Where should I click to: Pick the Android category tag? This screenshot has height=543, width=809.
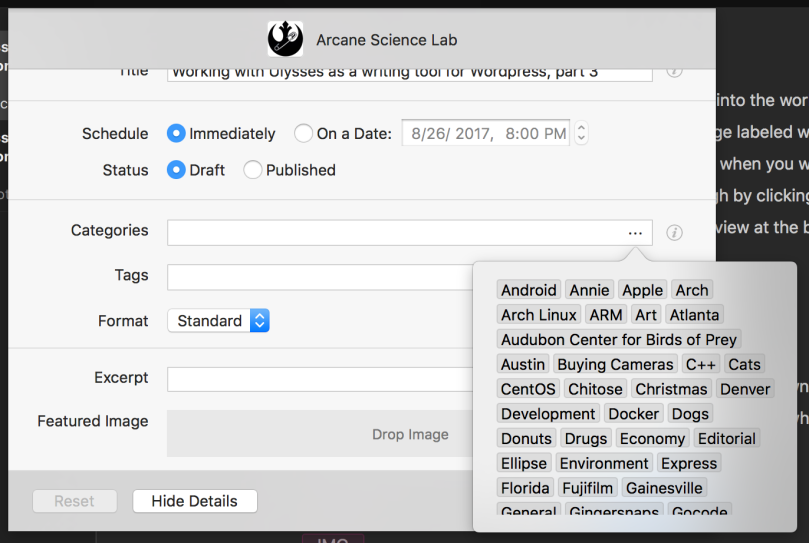[x=529, y=290]
